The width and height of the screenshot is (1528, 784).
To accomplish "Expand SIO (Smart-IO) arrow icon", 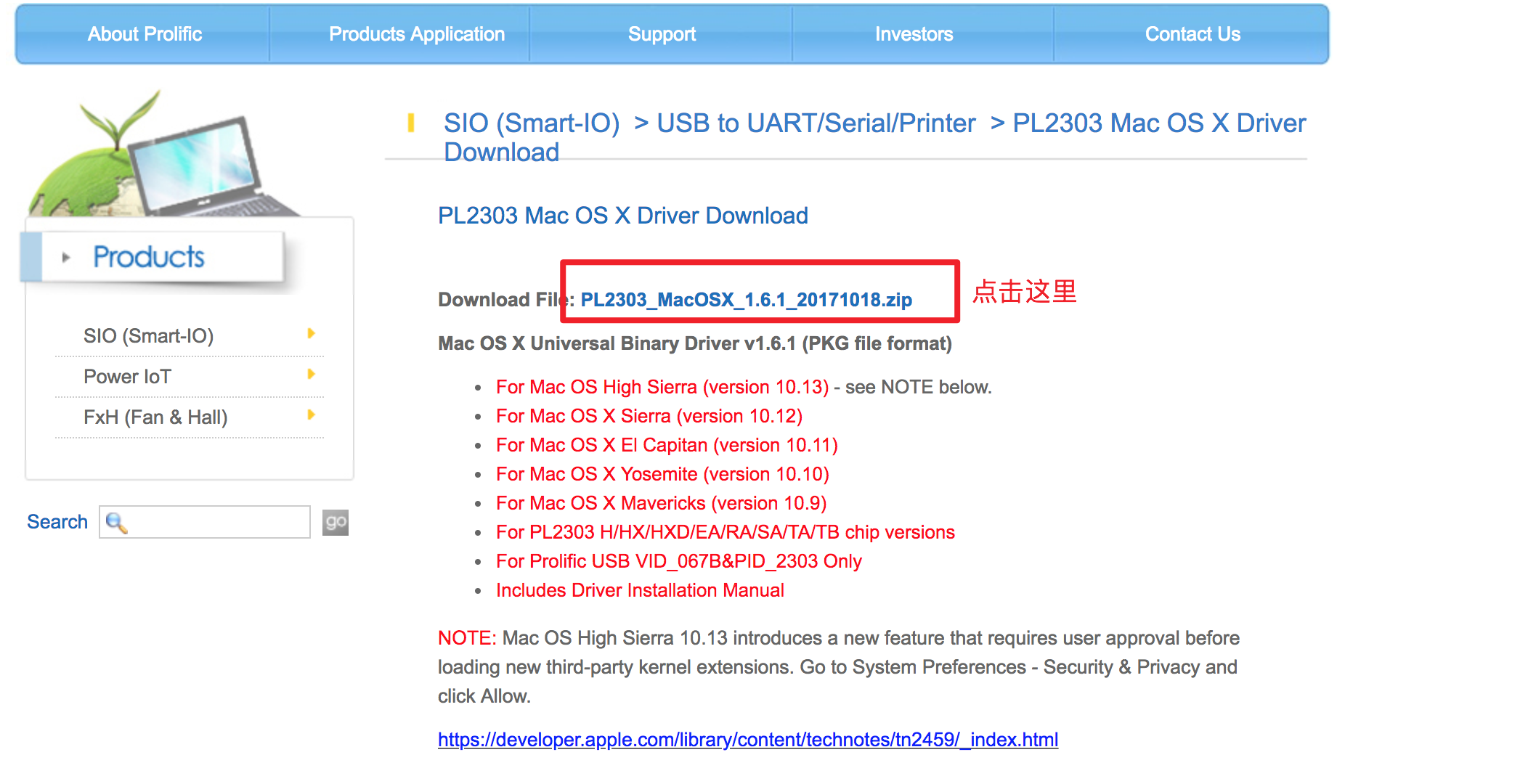I will click(x=311, y=334).
